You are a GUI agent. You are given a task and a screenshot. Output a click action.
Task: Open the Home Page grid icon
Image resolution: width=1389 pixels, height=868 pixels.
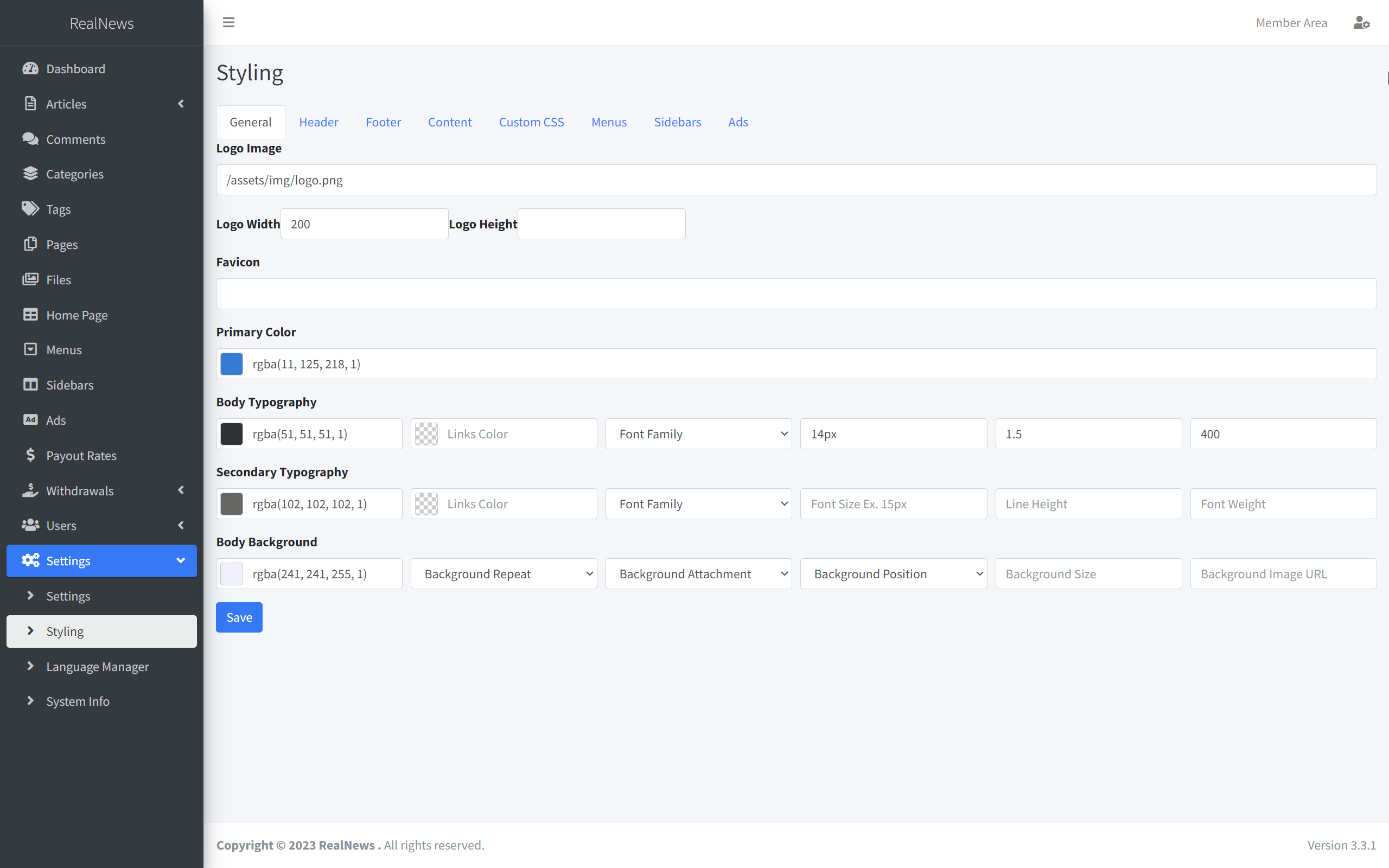pyautogui.click(x=30, y=315)
